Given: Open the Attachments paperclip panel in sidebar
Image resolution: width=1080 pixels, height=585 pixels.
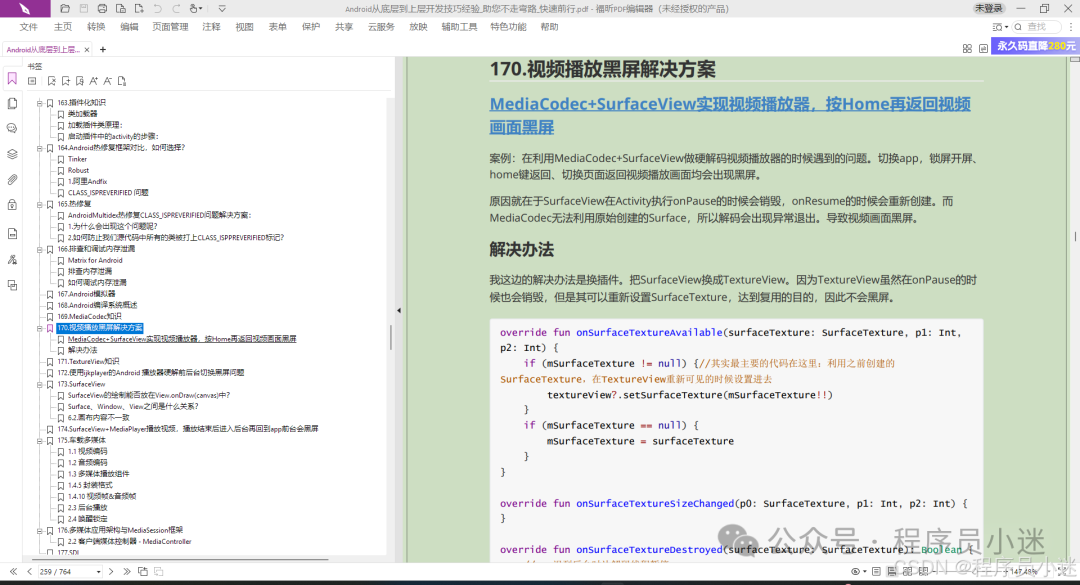Looking at the screenshot, I should (x=12, y=180).
